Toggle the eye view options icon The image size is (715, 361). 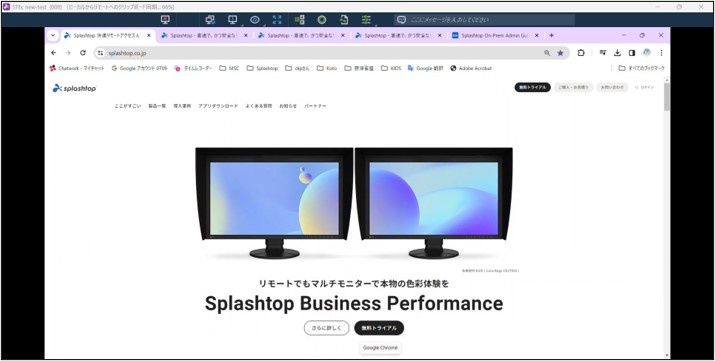pos(255,20)
